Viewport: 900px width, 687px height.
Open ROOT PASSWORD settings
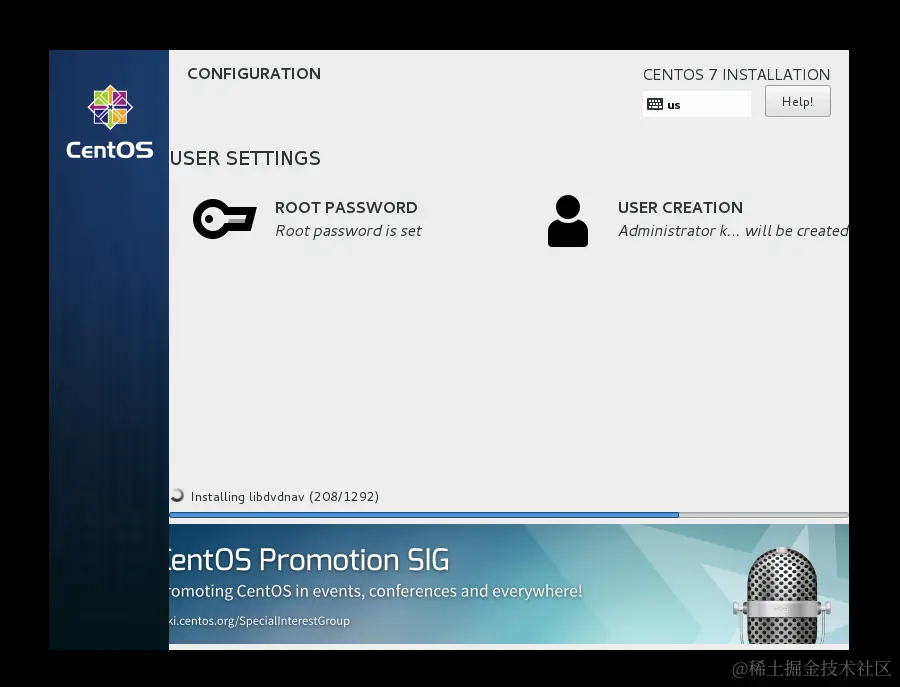click(x=346, y=207)
